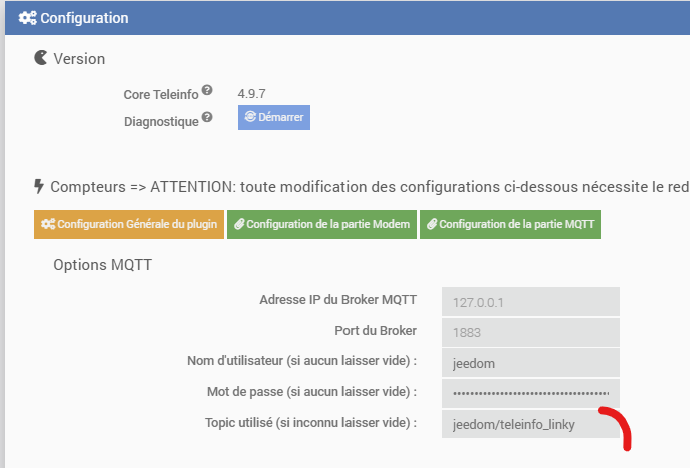Image resolution: width=690 pixels, height=468 pixels.
Task: Switch to Configuration de la partie MQTT
Action: (511, 224)
